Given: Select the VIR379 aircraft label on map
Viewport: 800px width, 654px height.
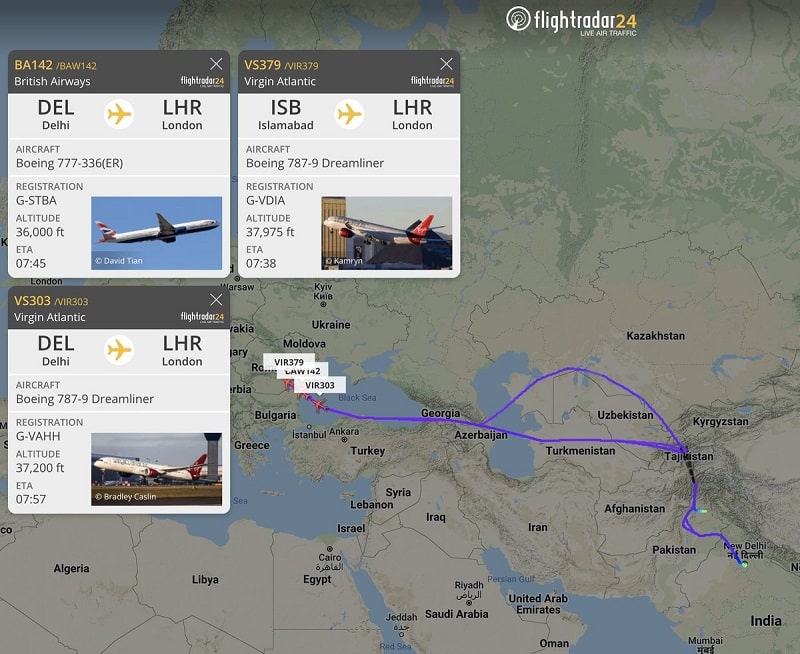Looking at the screenshot, I should [x=289, y=362].
